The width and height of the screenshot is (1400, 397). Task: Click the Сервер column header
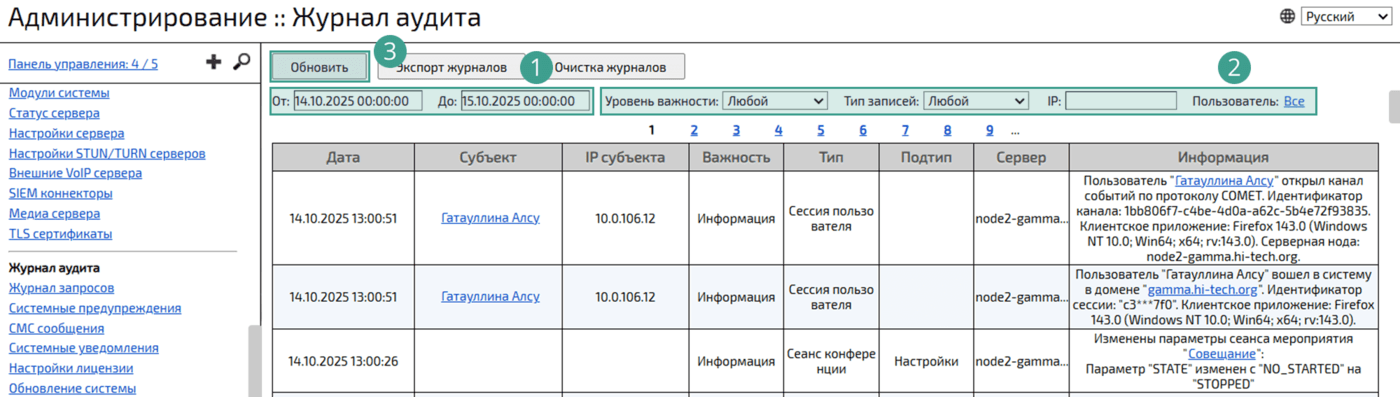[x=1021, y=157]
